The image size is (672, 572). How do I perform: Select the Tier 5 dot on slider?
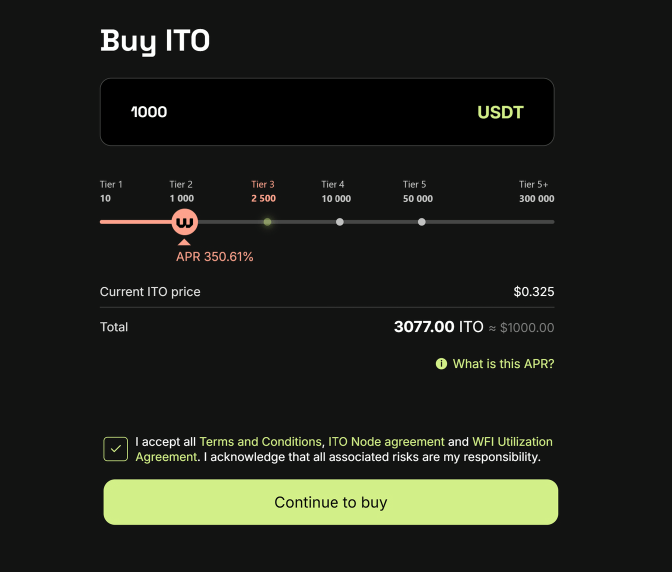click(x=422, y=222)
